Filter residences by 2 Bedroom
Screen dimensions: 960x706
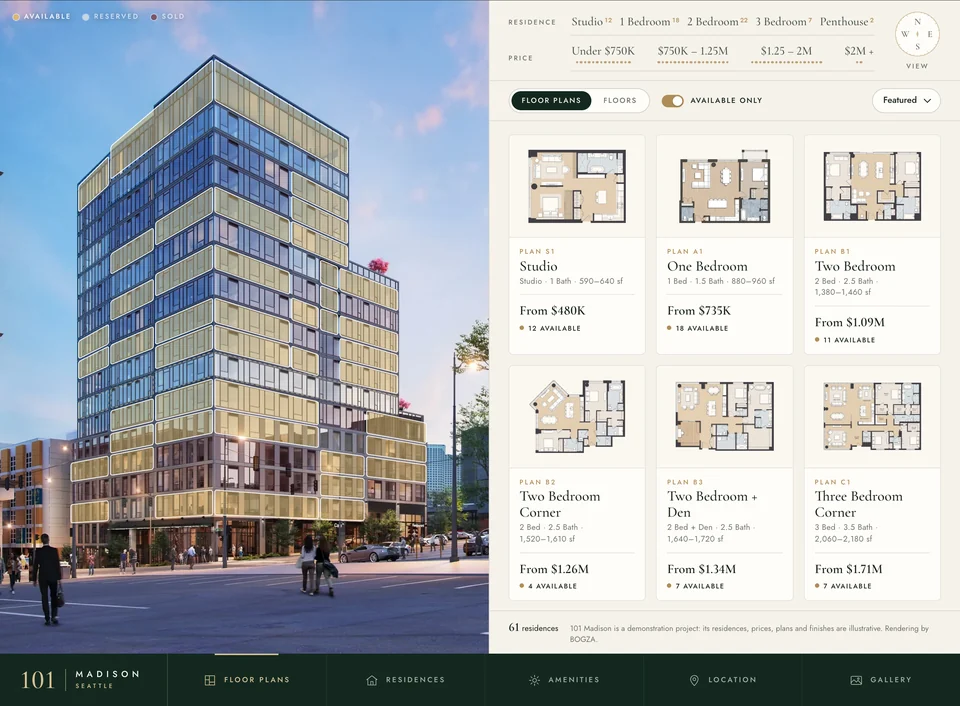click(717, 21)
